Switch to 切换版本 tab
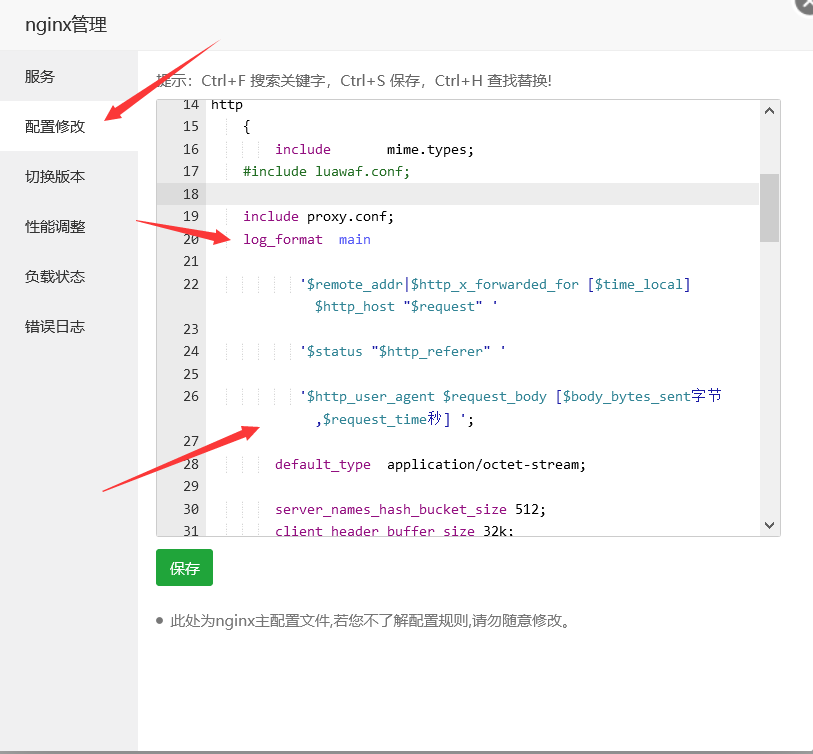The image size is (813, 754). pos(55,177)
